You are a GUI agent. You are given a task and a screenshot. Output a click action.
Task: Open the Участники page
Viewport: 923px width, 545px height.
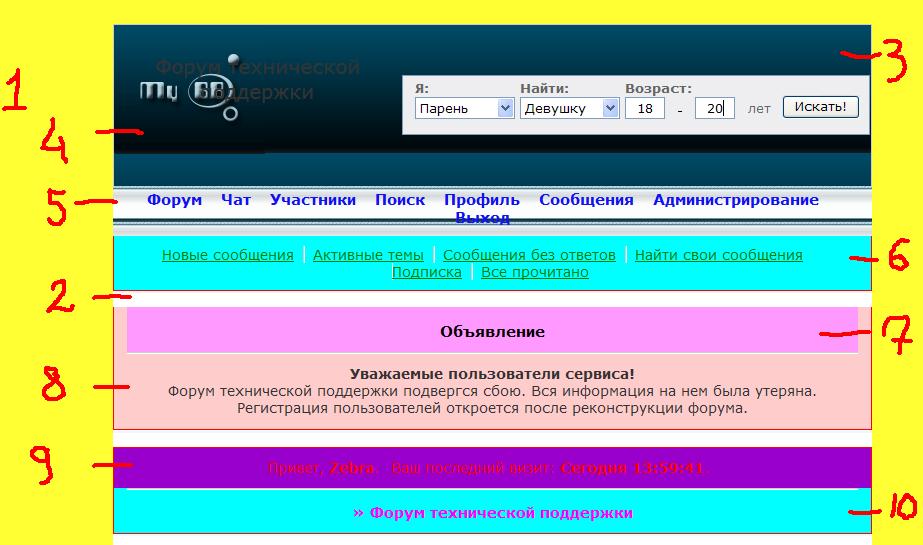(x=313, y=200)
